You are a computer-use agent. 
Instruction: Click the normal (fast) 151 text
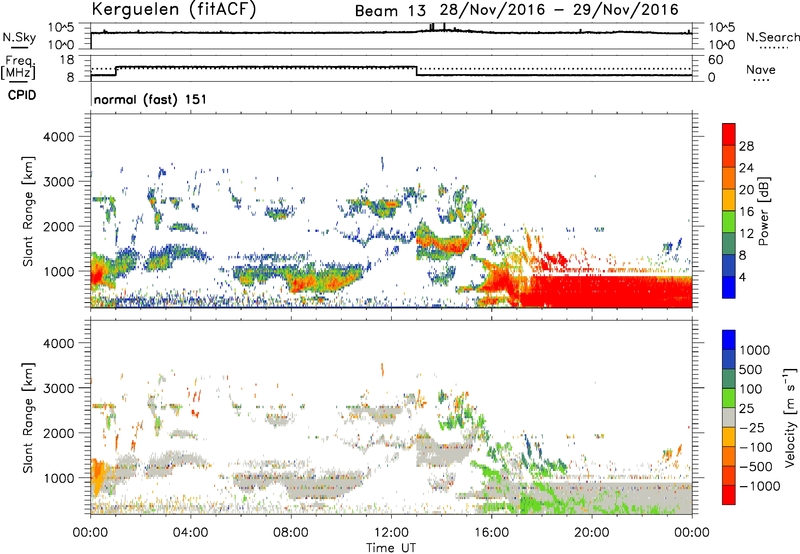pos(150,99)
